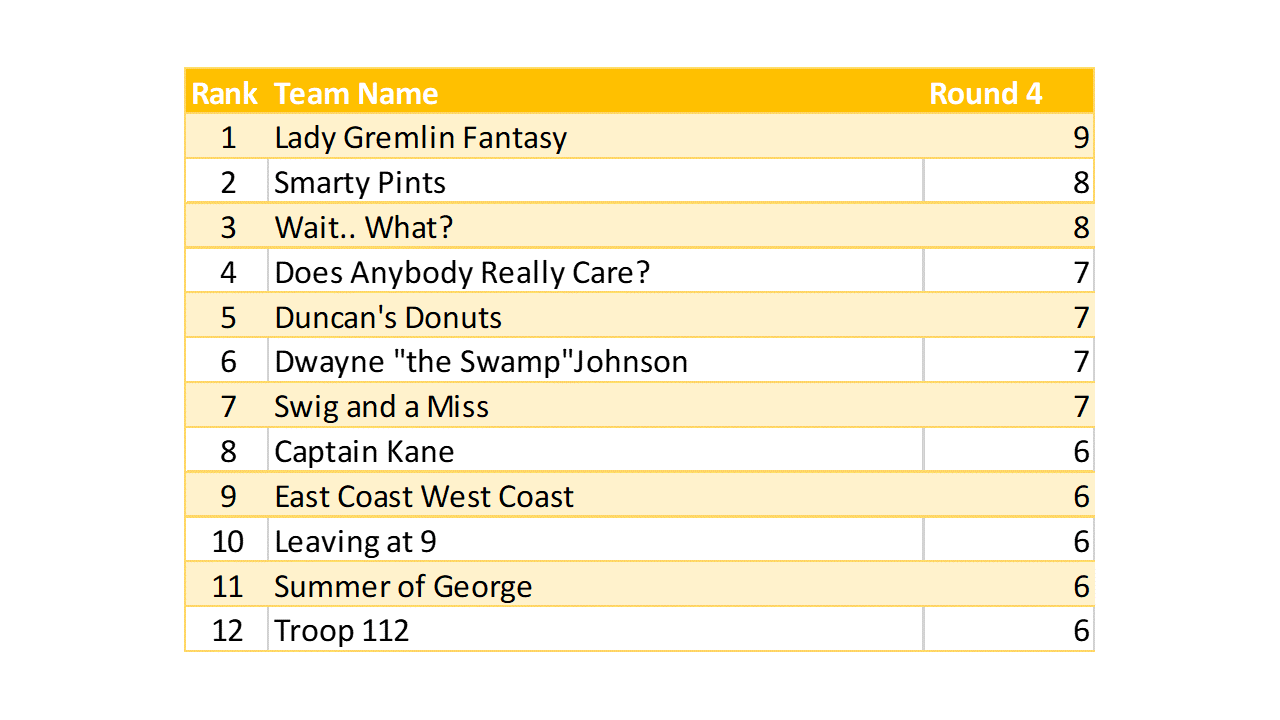
Task: Select the Leaving at 9 cell
Action: point(355,542)
